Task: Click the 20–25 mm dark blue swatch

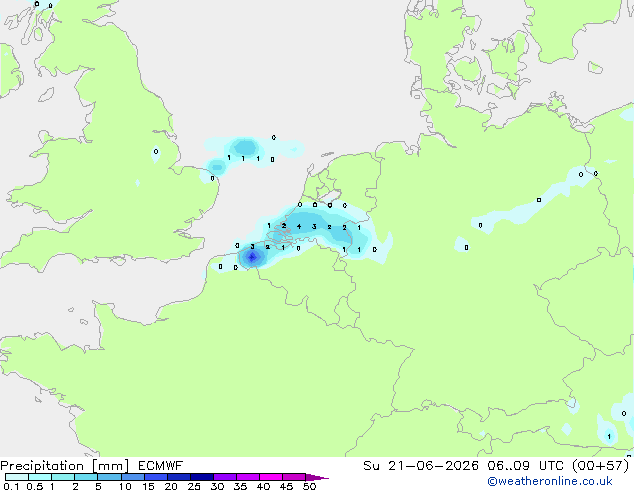Action: tap(179, 477)
